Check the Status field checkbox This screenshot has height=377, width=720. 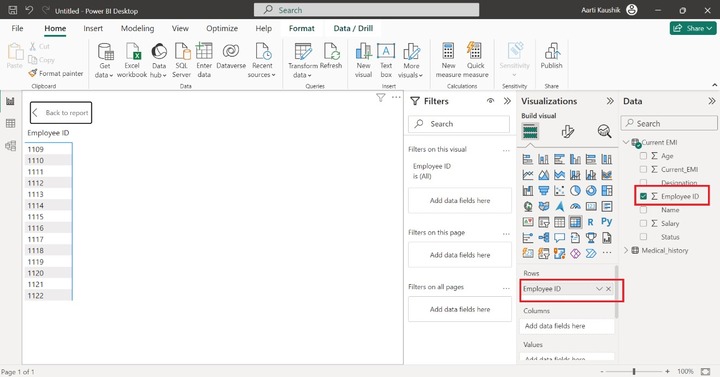tap(643, 237)
